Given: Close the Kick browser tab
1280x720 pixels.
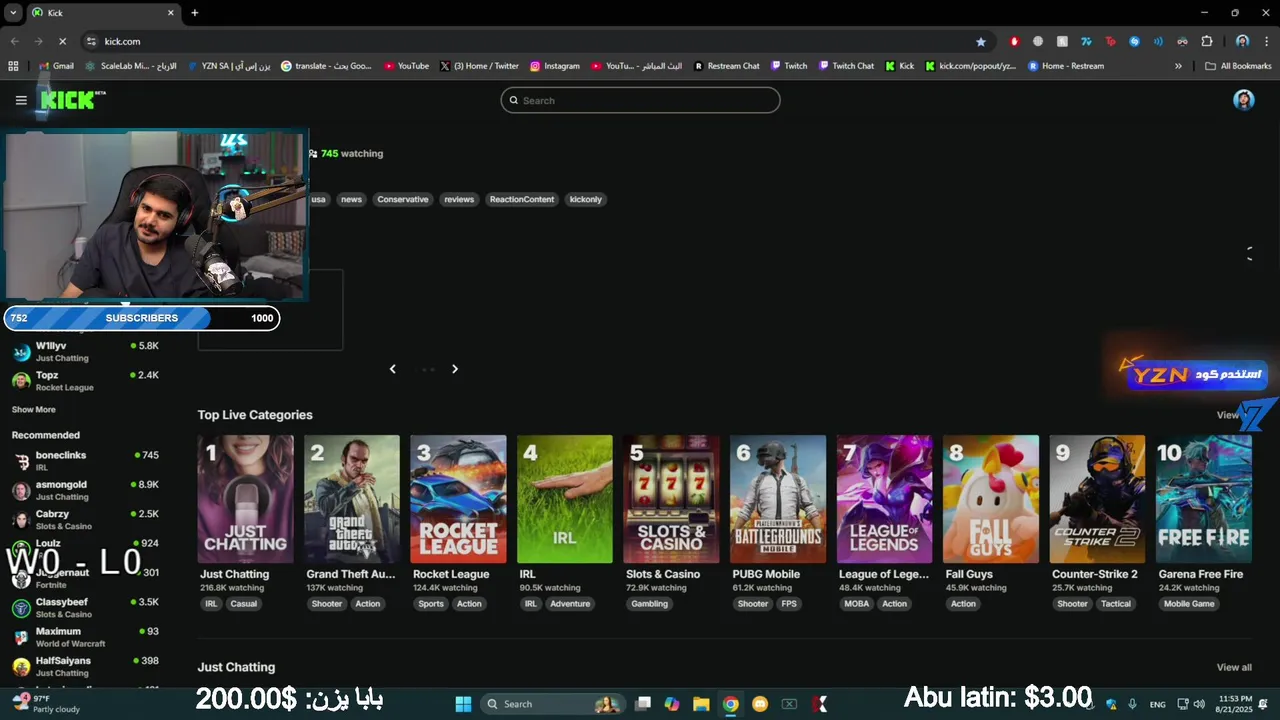Looking at the screenshot, I should pos(171,13).
